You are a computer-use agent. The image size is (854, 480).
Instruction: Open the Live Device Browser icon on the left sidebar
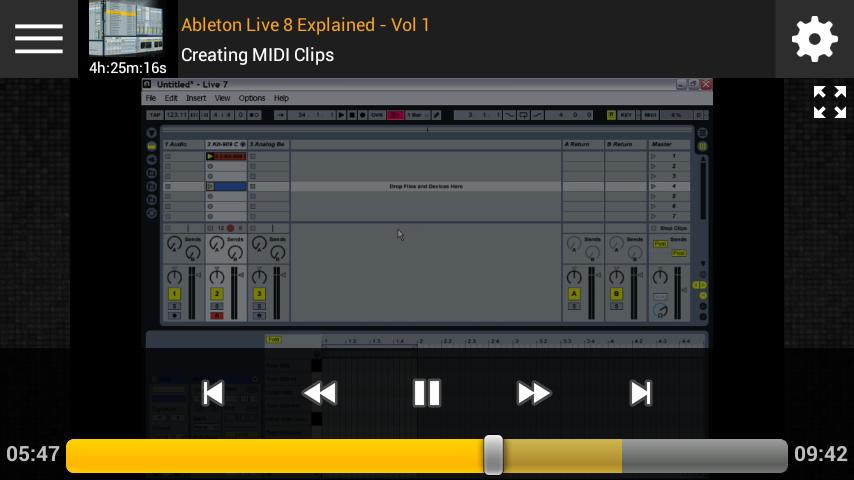(152, 146)
